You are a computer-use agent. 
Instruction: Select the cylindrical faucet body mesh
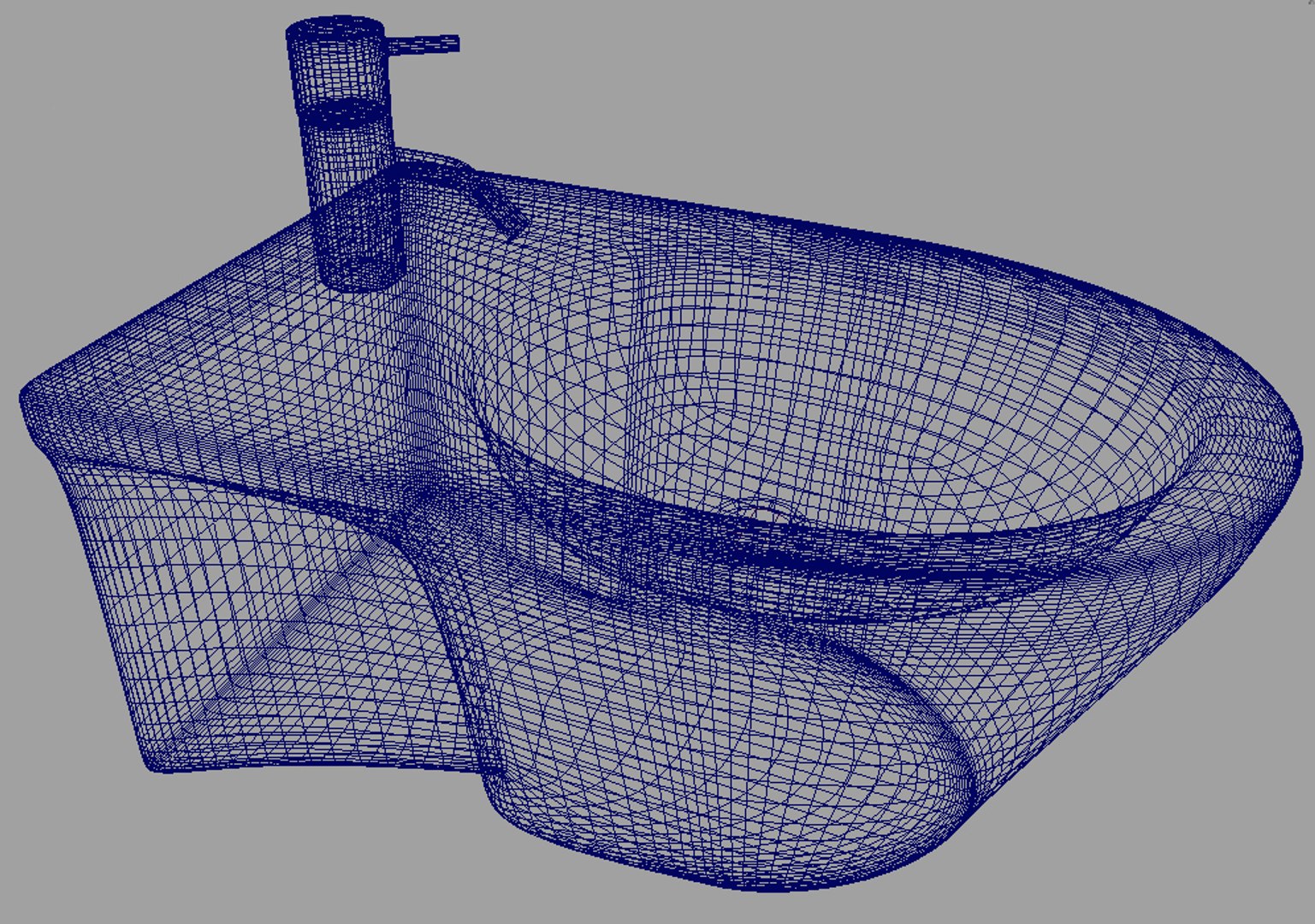(x=347, y=154)
